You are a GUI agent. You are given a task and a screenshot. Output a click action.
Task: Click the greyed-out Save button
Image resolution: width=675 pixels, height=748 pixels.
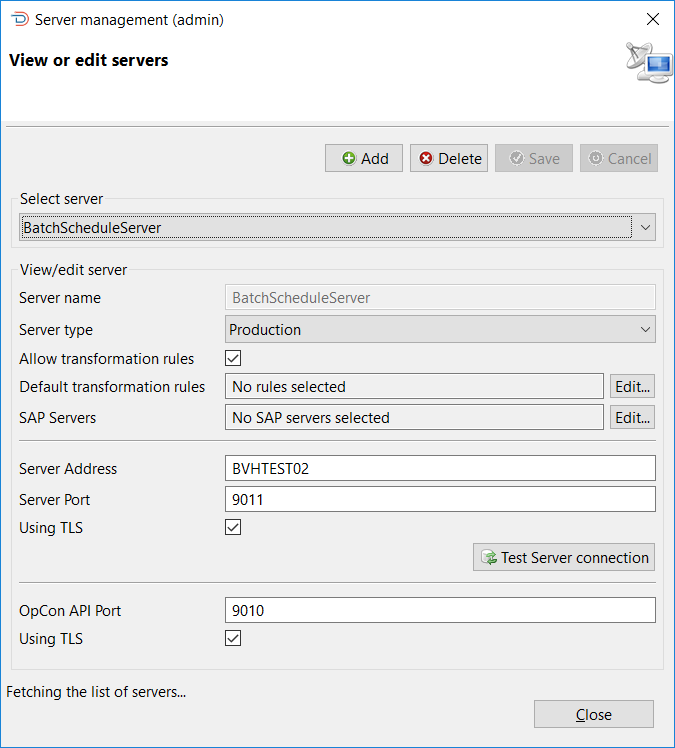534,158
